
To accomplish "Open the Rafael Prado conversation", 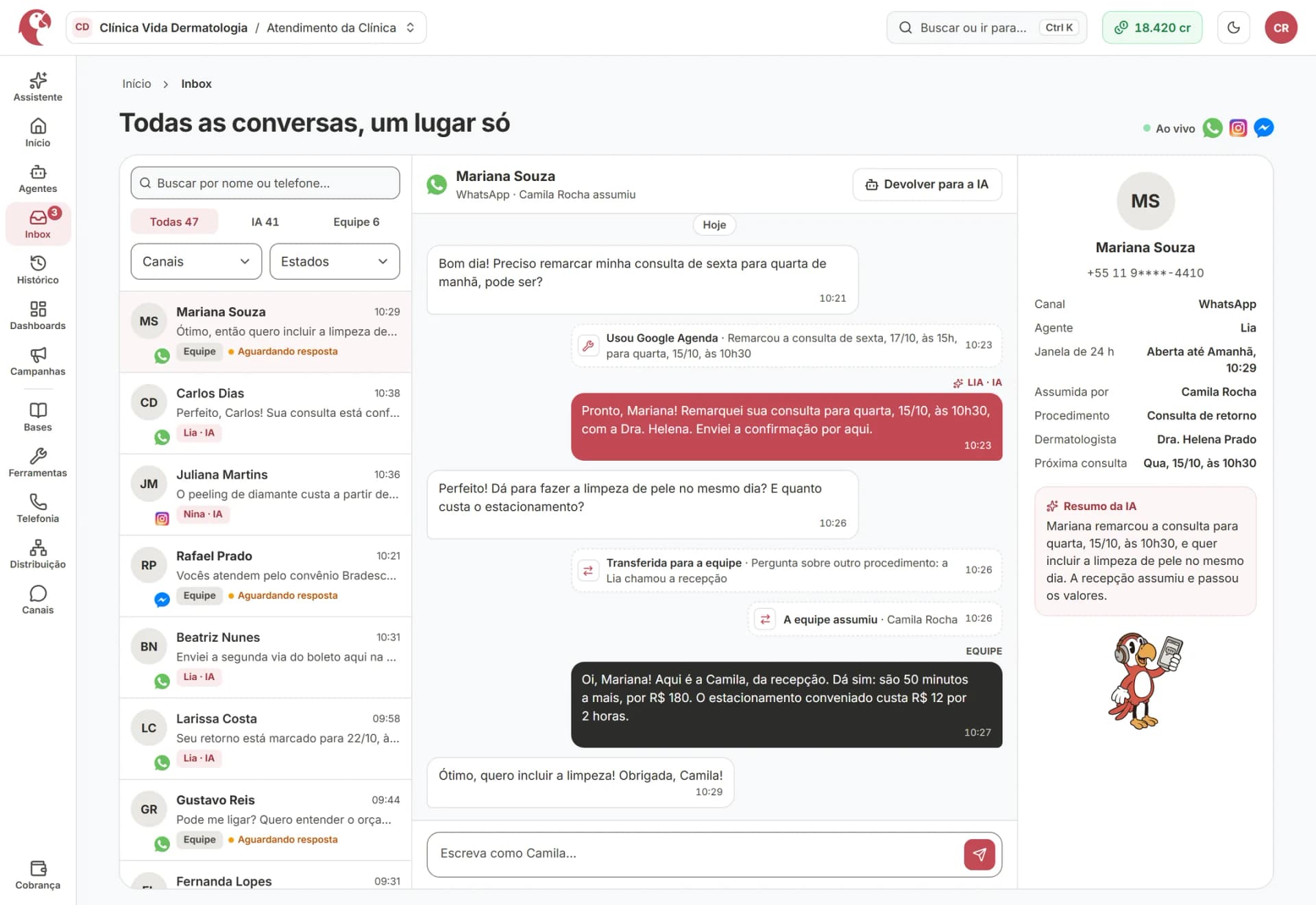I will pos(265,576).
